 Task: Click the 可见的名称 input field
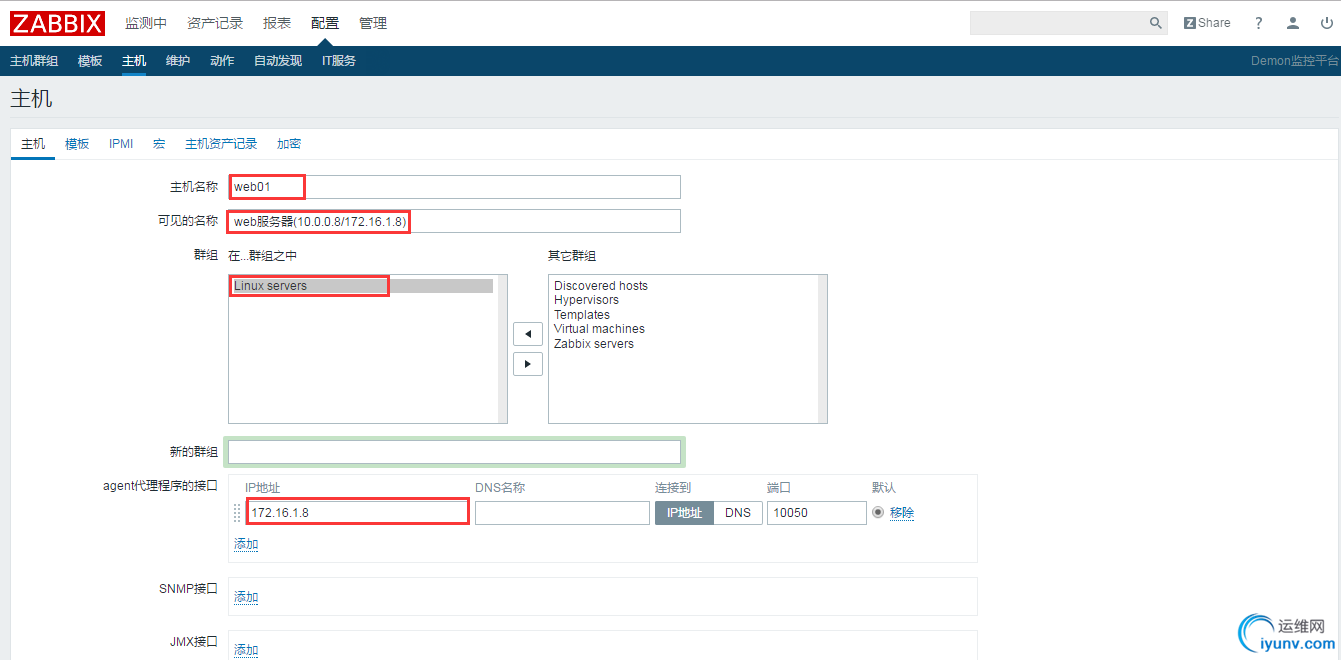pos(454,221)
